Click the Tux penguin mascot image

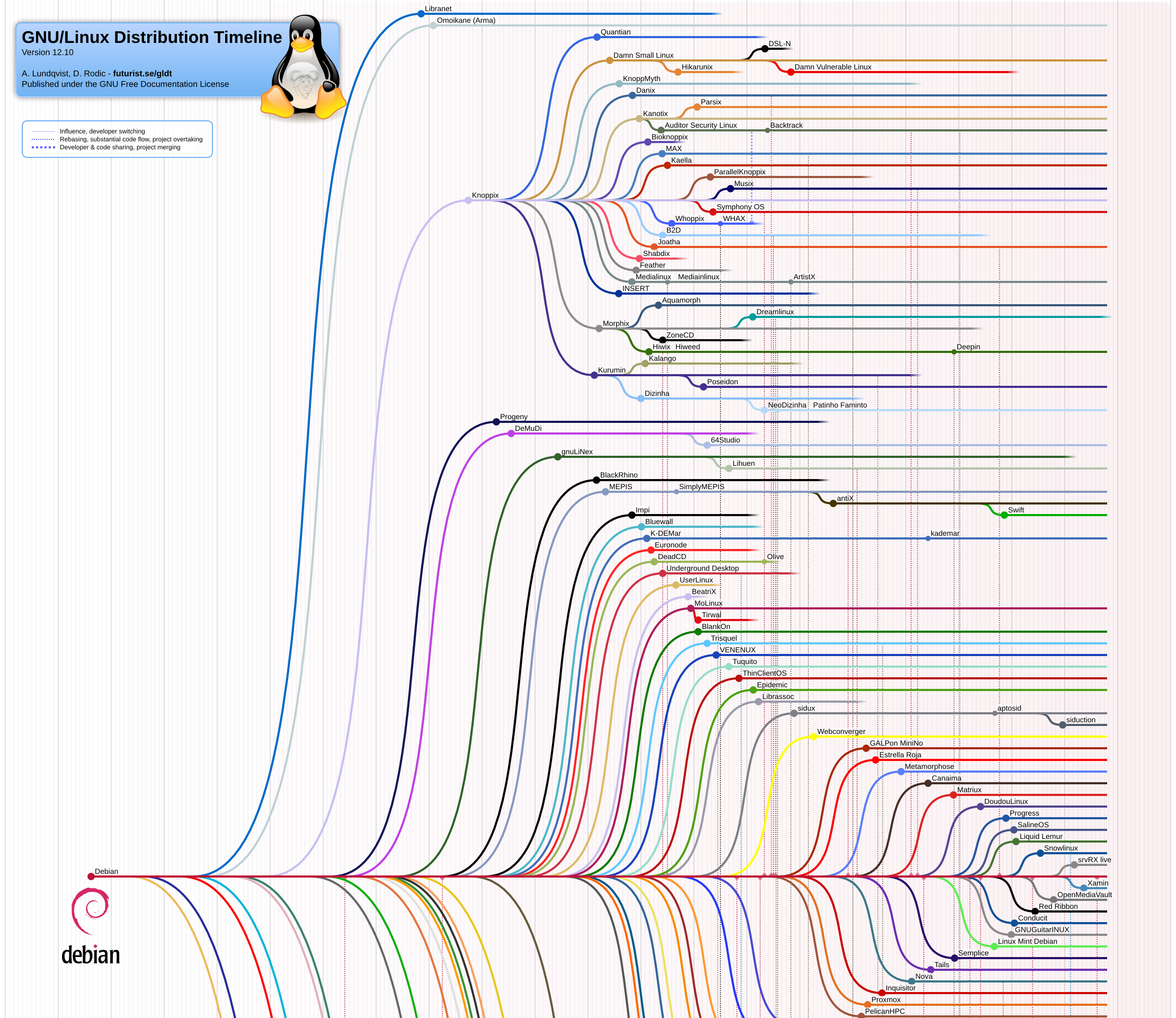point(303,66)
